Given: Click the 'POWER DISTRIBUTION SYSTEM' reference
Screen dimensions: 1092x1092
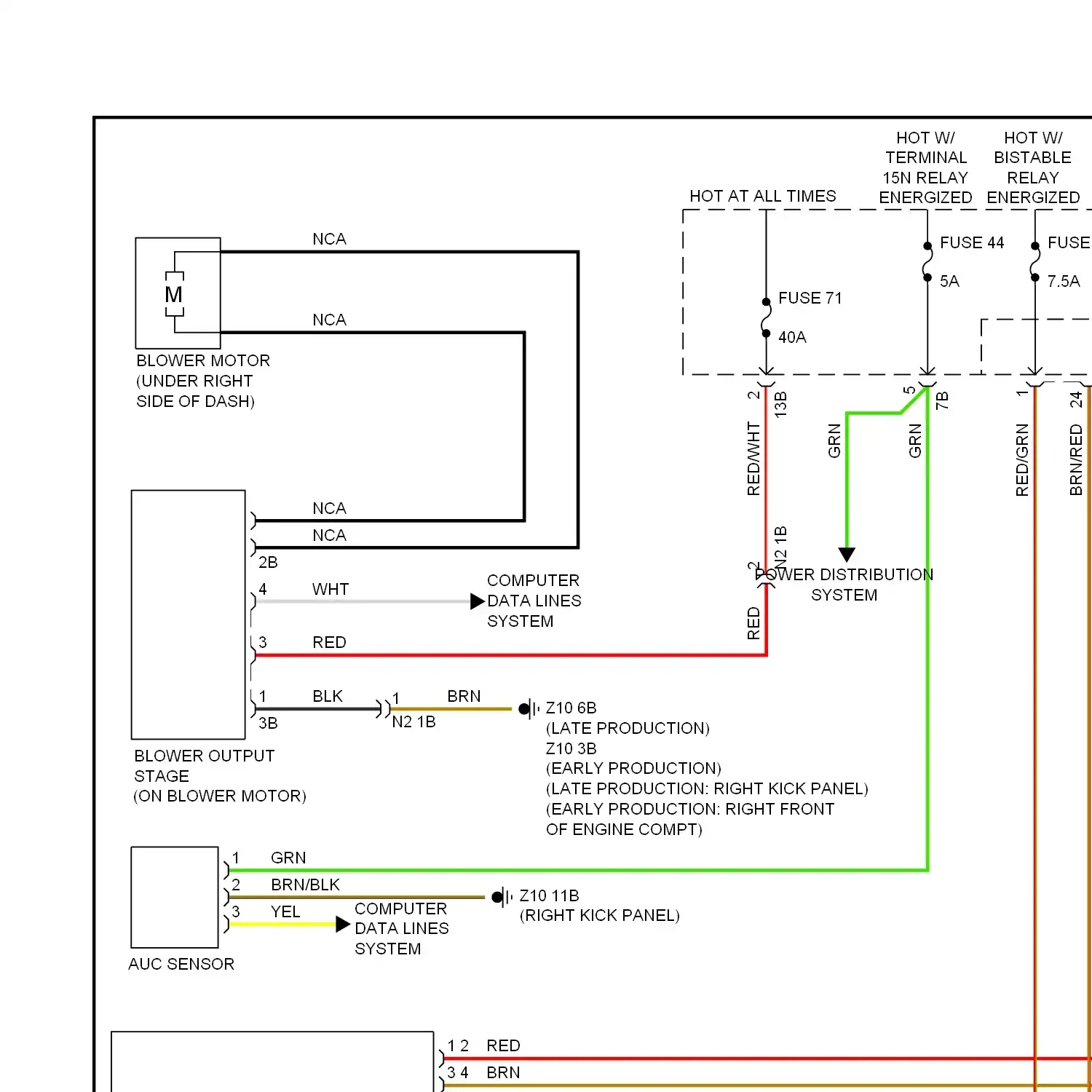Looking at the screenshot, I should [x=844, y=585].
